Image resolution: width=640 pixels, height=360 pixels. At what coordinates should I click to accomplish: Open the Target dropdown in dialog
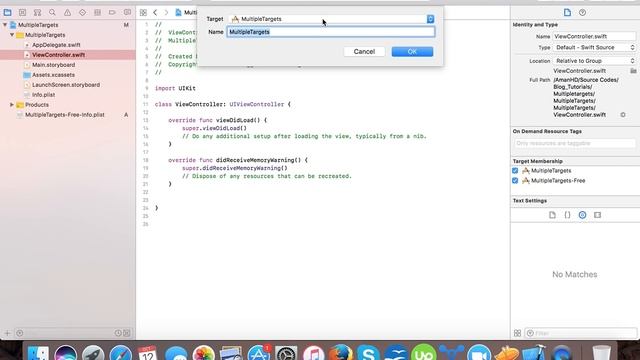coord(331,19)
